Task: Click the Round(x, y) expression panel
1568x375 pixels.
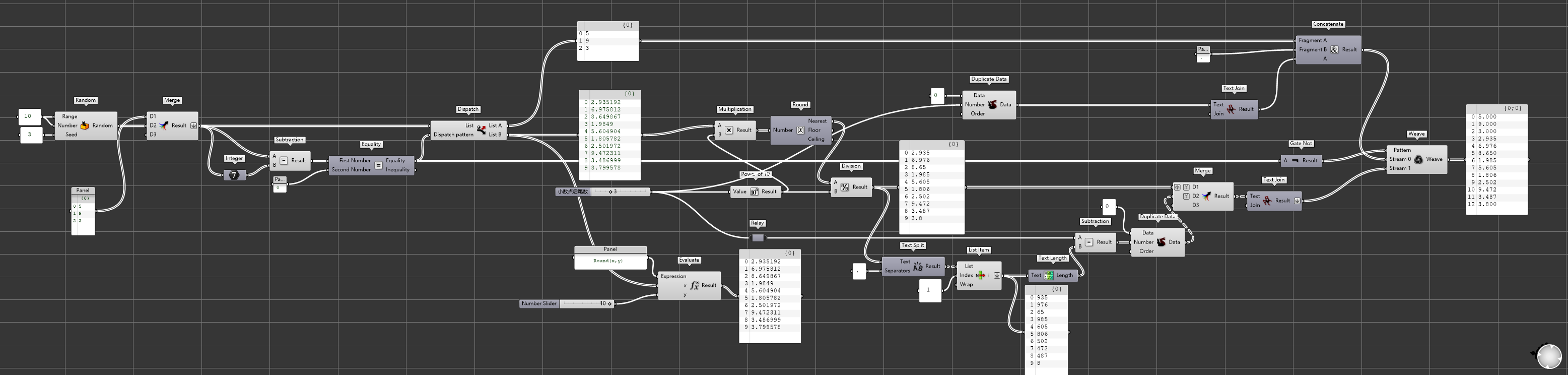Action: point(610,258)
